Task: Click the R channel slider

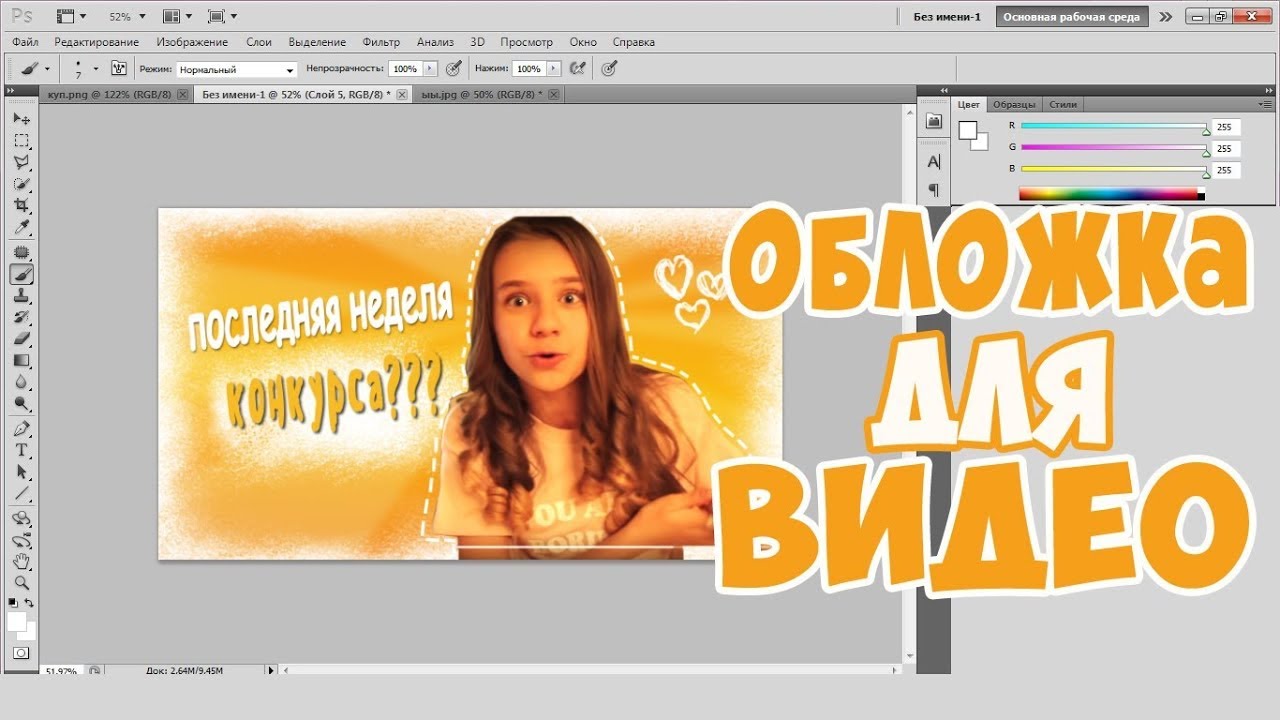Action: (1114, 126)
